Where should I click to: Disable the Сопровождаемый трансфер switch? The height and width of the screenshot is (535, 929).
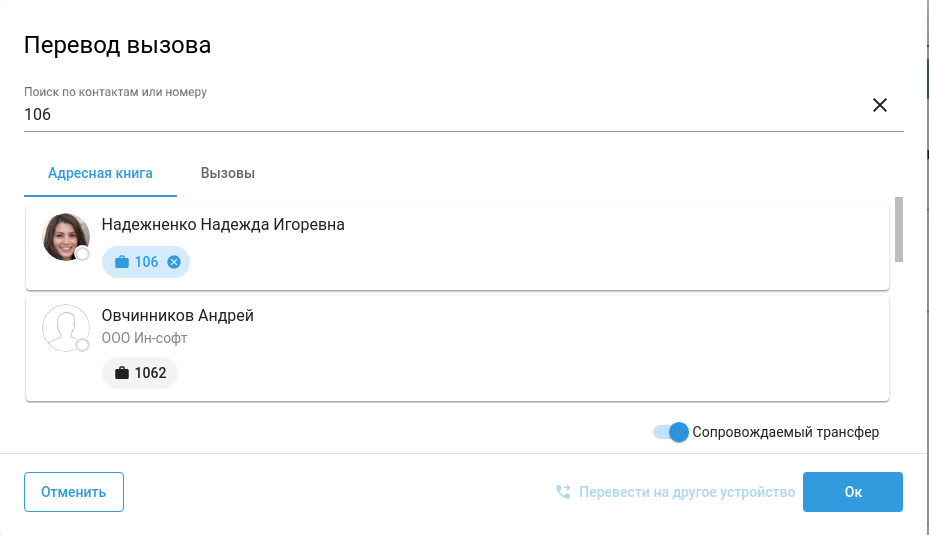click(672, 432)
